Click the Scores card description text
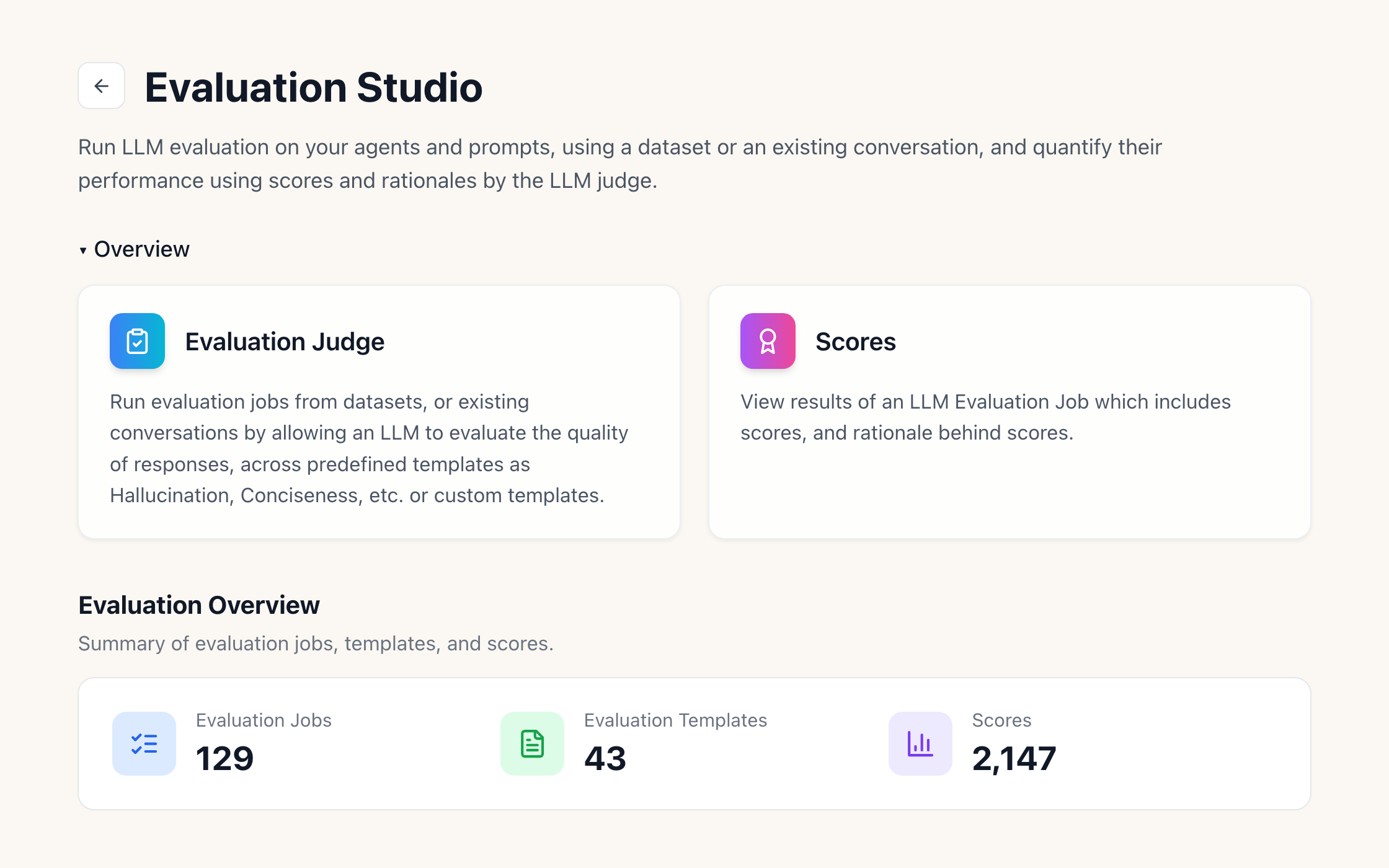 [985, 417]
